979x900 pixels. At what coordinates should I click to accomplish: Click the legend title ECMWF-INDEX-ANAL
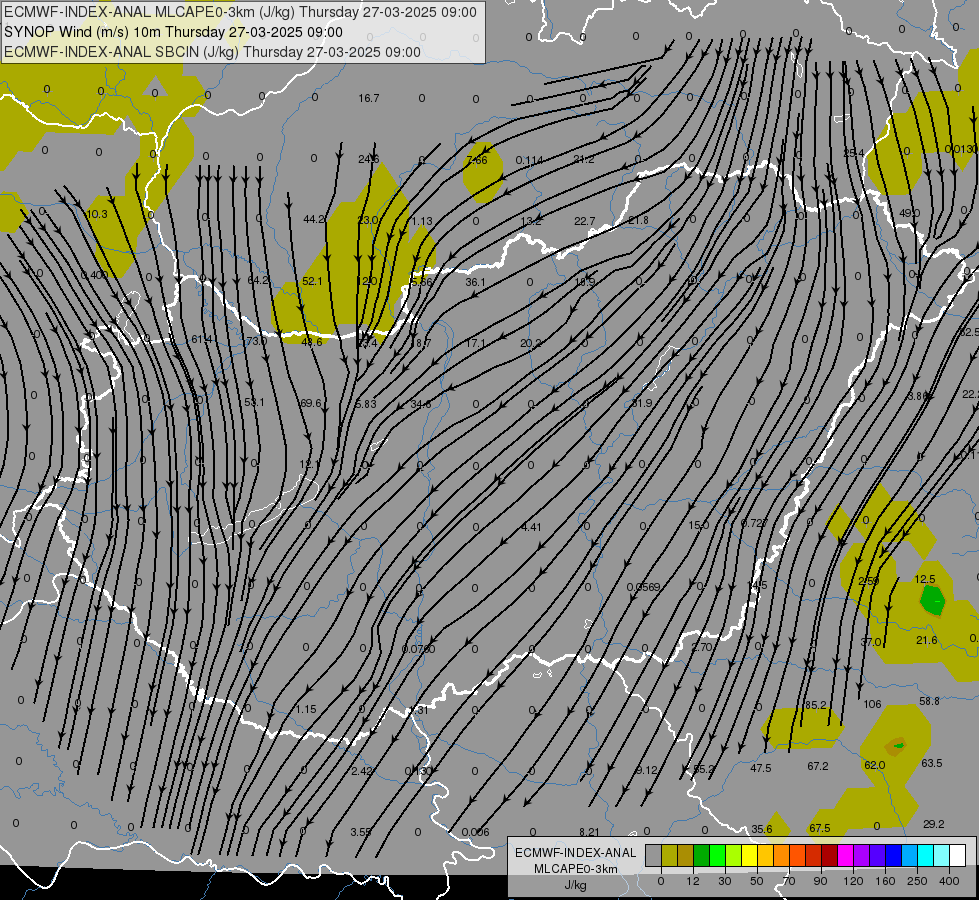(575, 853)
